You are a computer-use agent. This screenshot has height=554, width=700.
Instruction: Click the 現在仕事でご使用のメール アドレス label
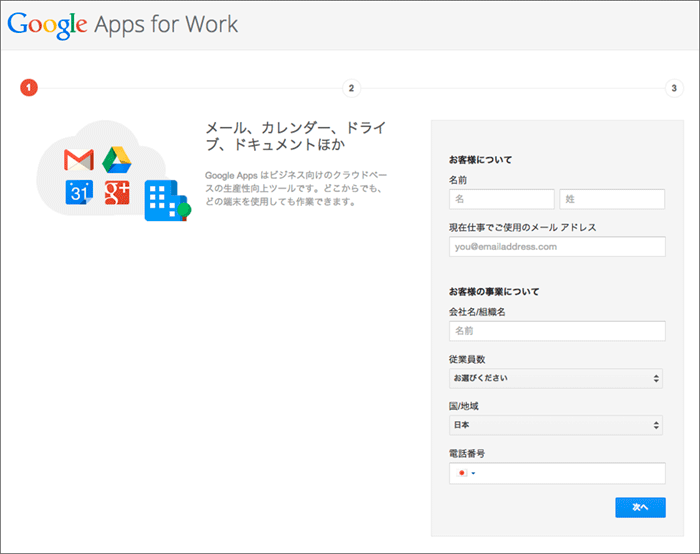tap(522, 227)
